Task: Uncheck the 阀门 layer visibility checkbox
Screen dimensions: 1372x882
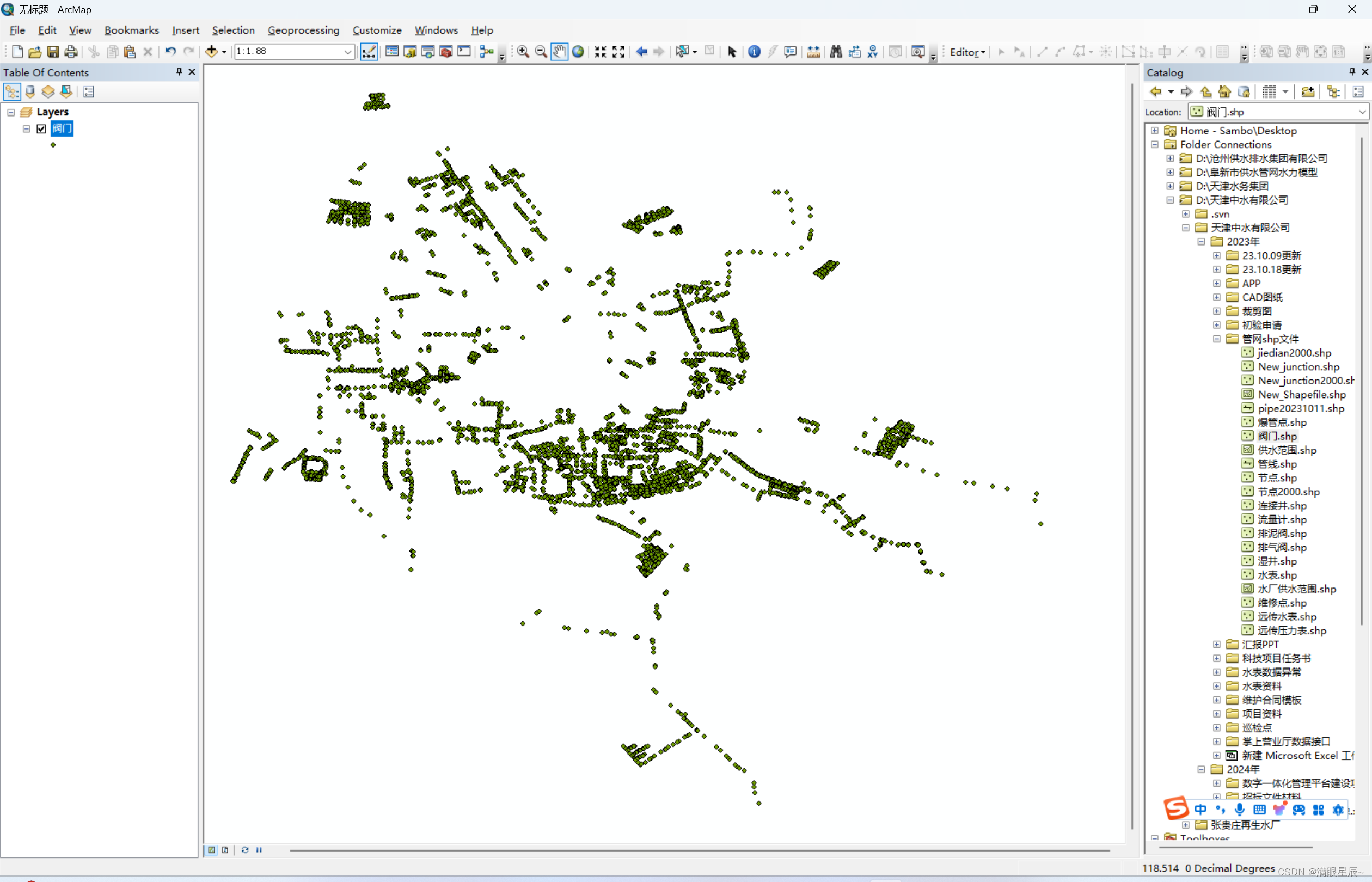Action: coord(41,128)
